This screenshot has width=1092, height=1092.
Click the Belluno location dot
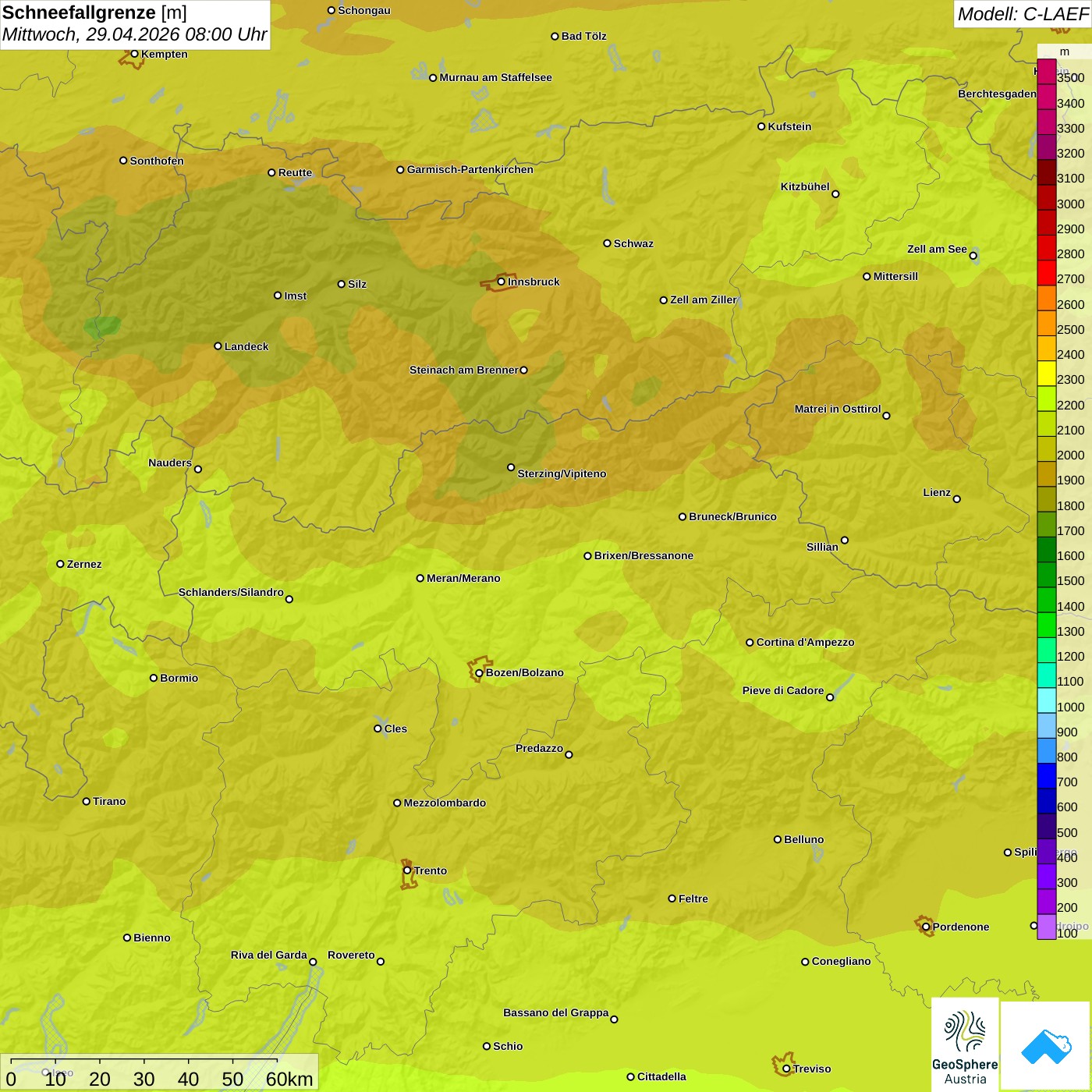click(x=778, y=839)
